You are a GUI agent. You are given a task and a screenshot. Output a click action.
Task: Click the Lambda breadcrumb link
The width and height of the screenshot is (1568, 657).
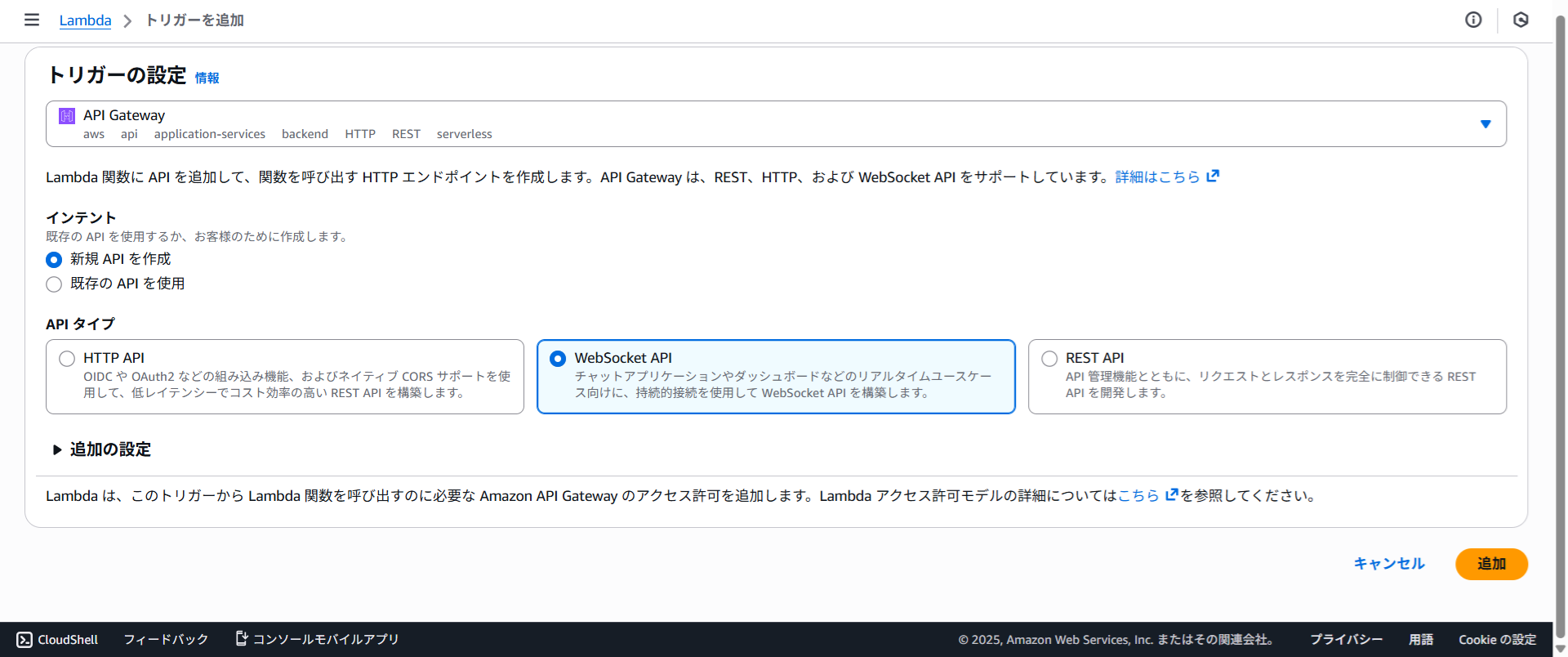[85, 20]
